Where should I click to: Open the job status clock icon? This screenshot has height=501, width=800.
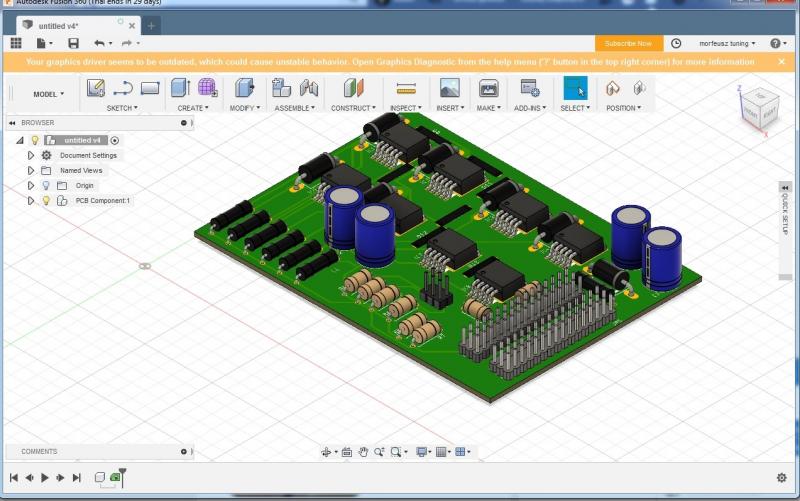(676, 43)
